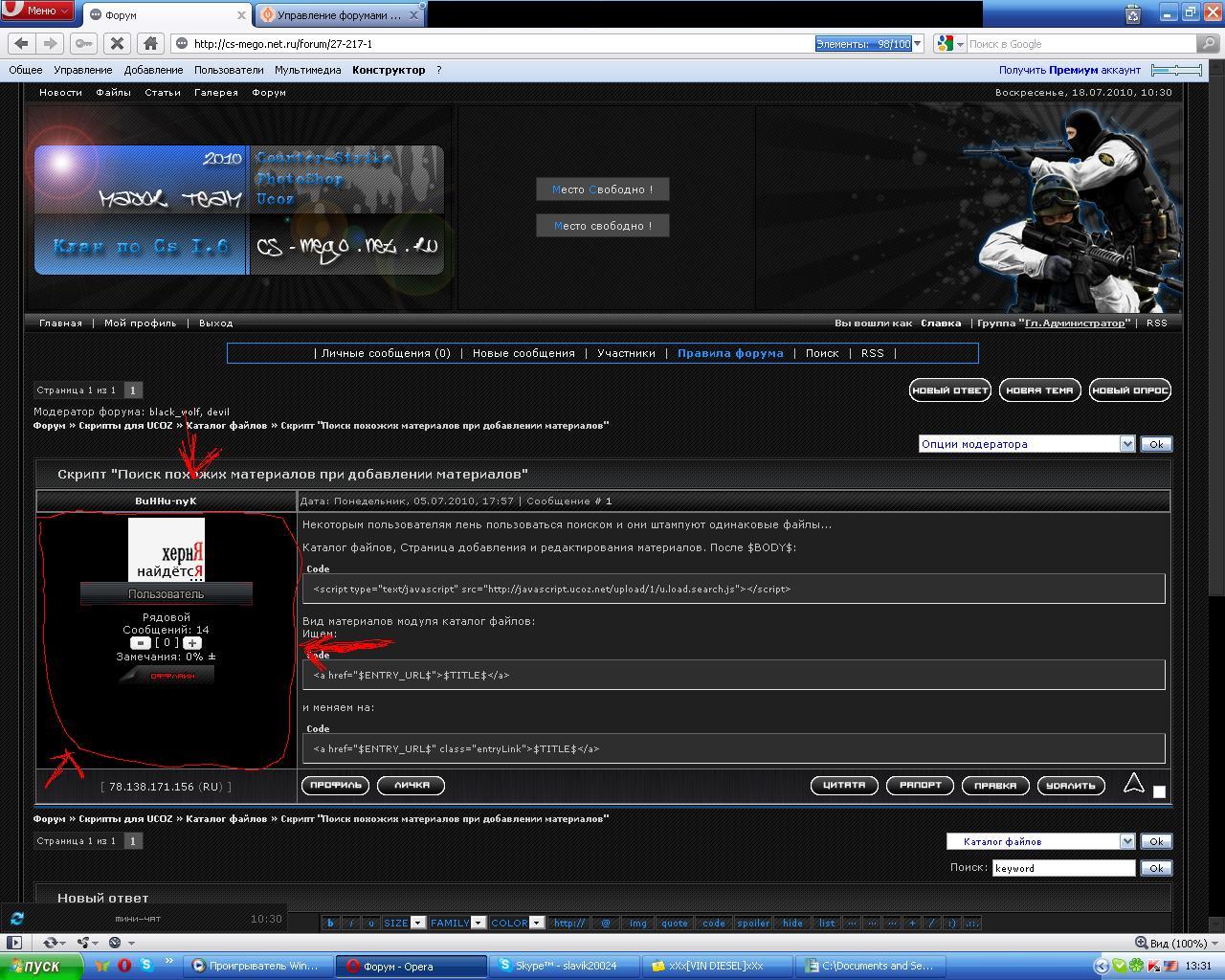Image resolution: width=1225 pixels, height=980 pixels.
Task: Confirm moderator option with Ok button
Action: [1155, 444]
